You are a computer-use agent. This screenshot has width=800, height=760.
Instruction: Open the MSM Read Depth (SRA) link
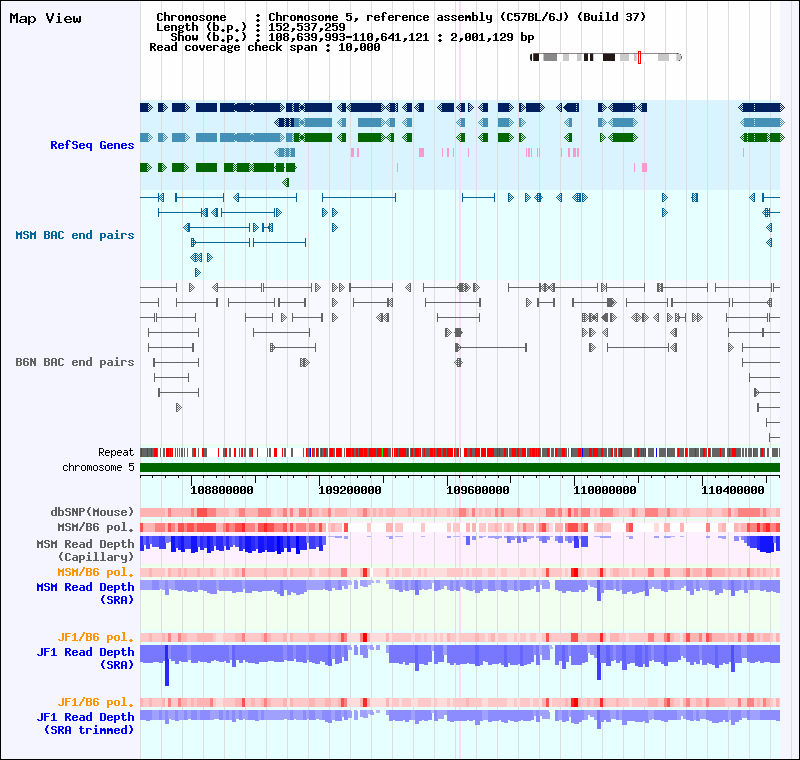85,593
